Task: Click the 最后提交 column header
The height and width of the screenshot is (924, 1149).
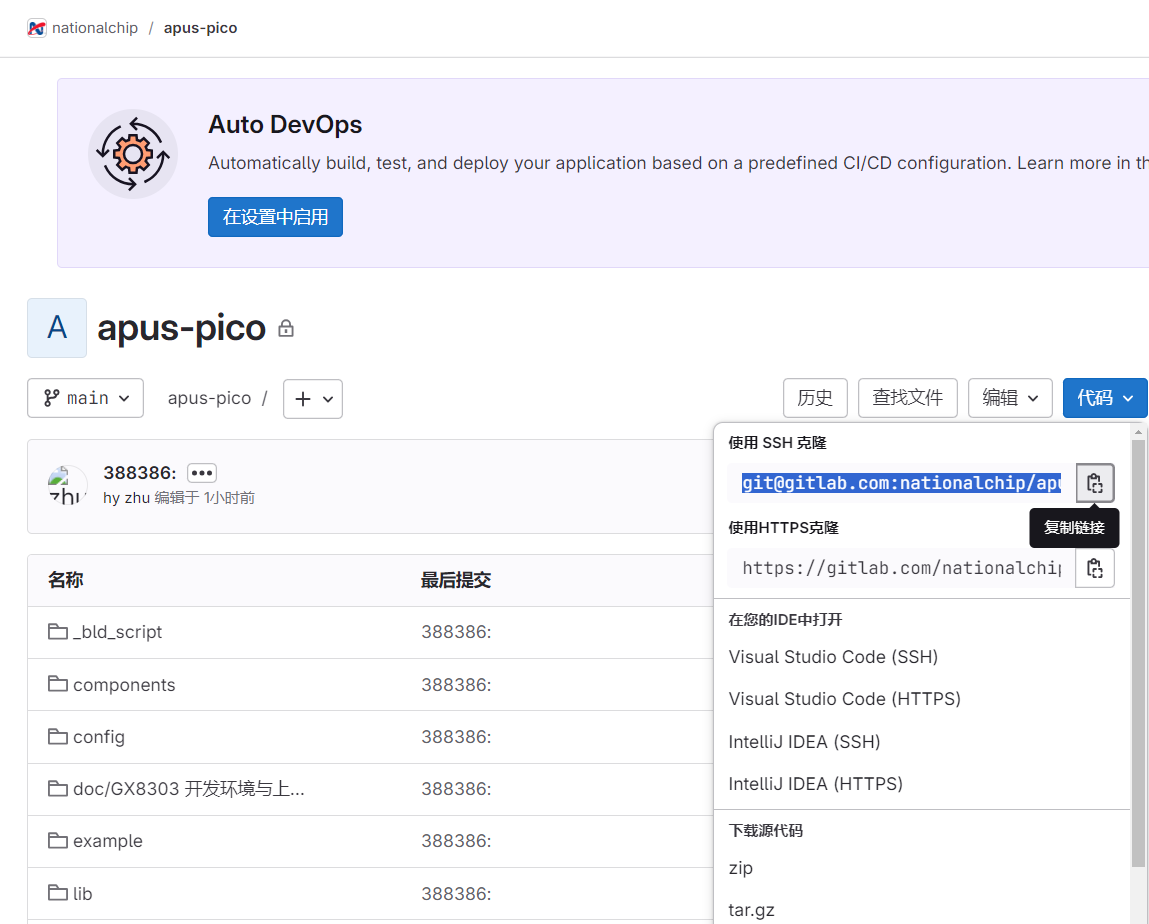Action: 456,580
